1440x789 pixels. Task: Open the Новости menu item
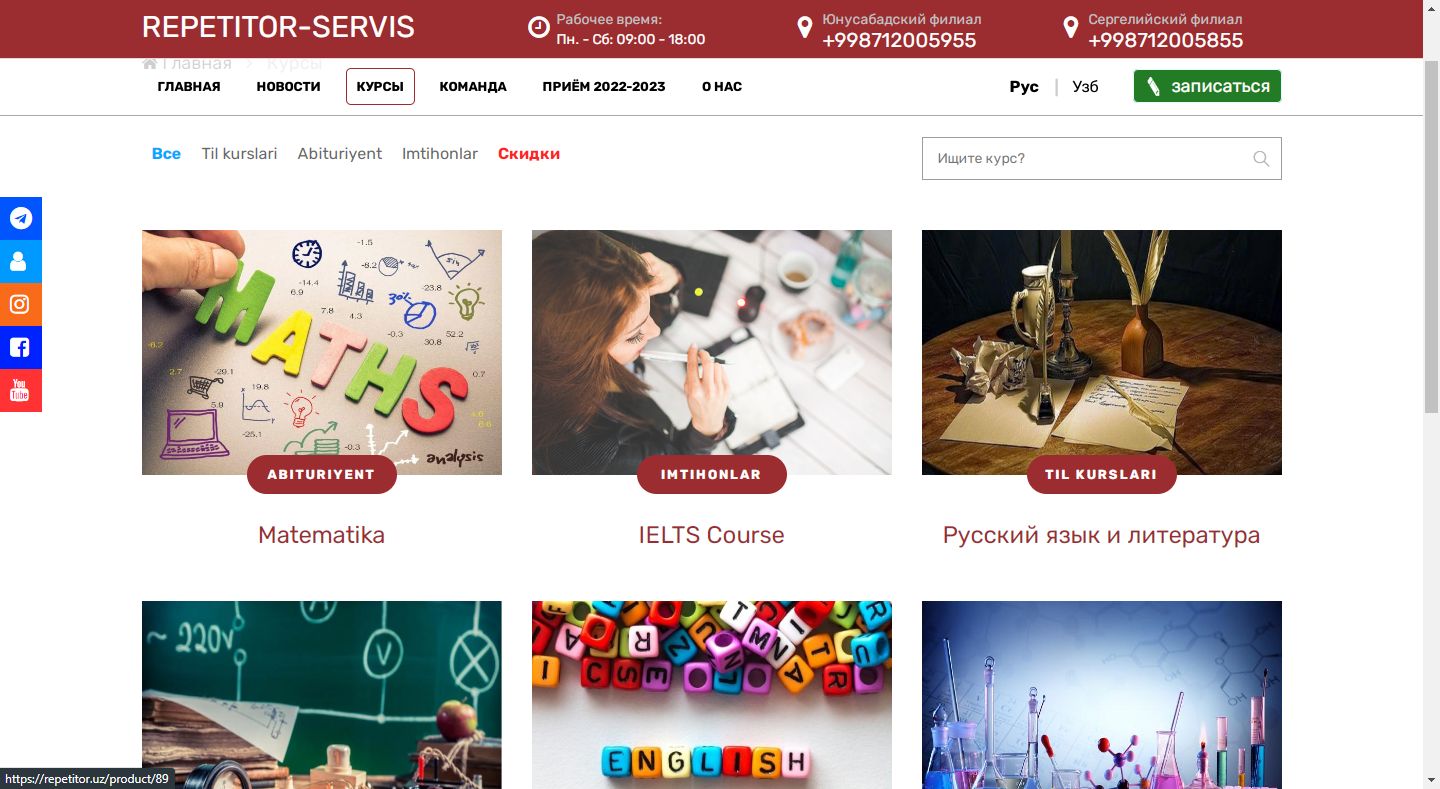[x=288, y=87]
